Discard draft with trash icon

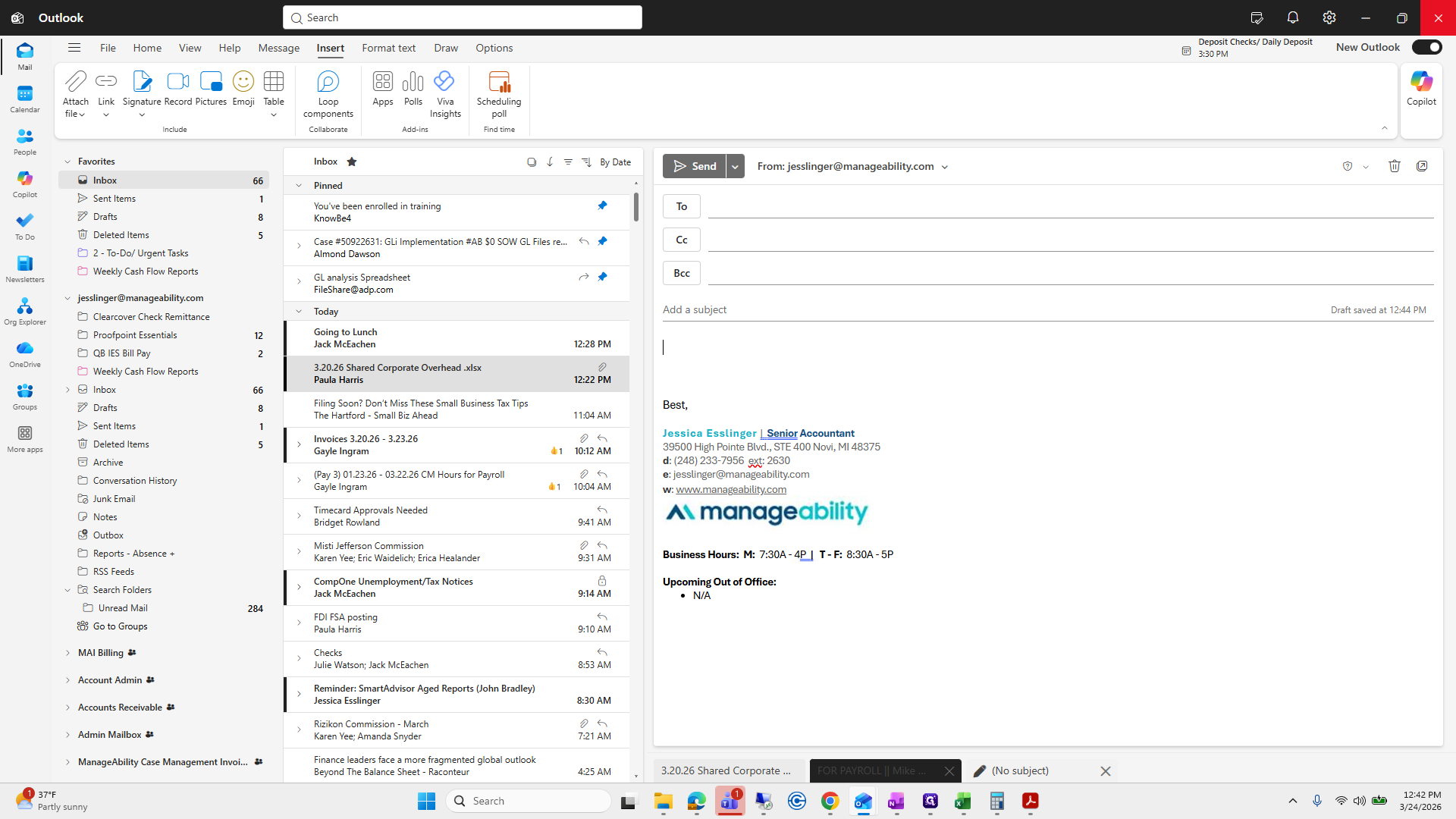click(x=1394, y=166)
